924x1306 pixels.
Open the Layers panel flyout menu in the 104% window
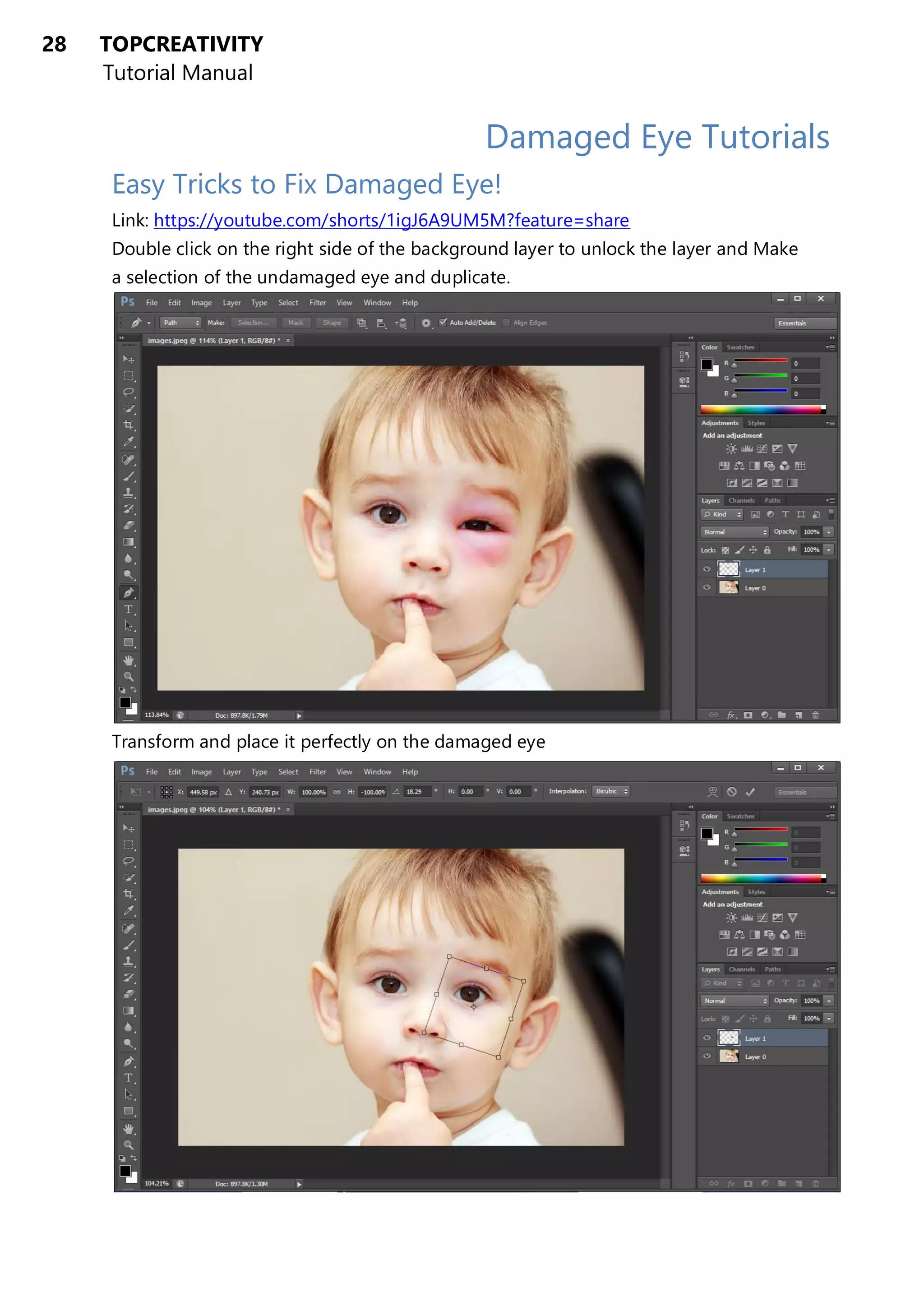(831, 969)
